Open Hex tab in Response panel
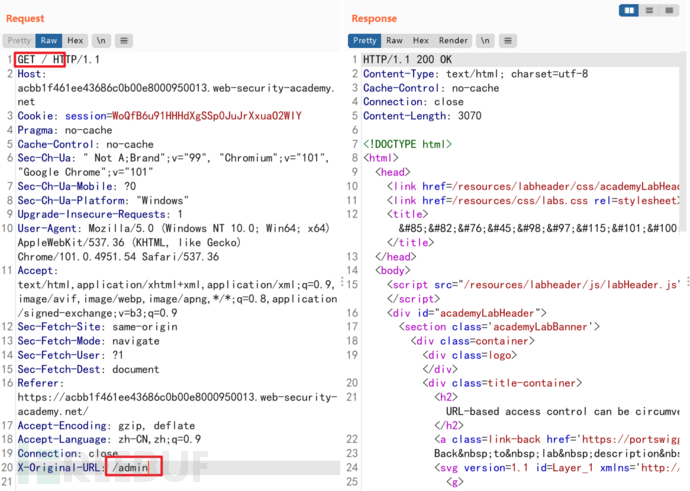 pos(421,41)
